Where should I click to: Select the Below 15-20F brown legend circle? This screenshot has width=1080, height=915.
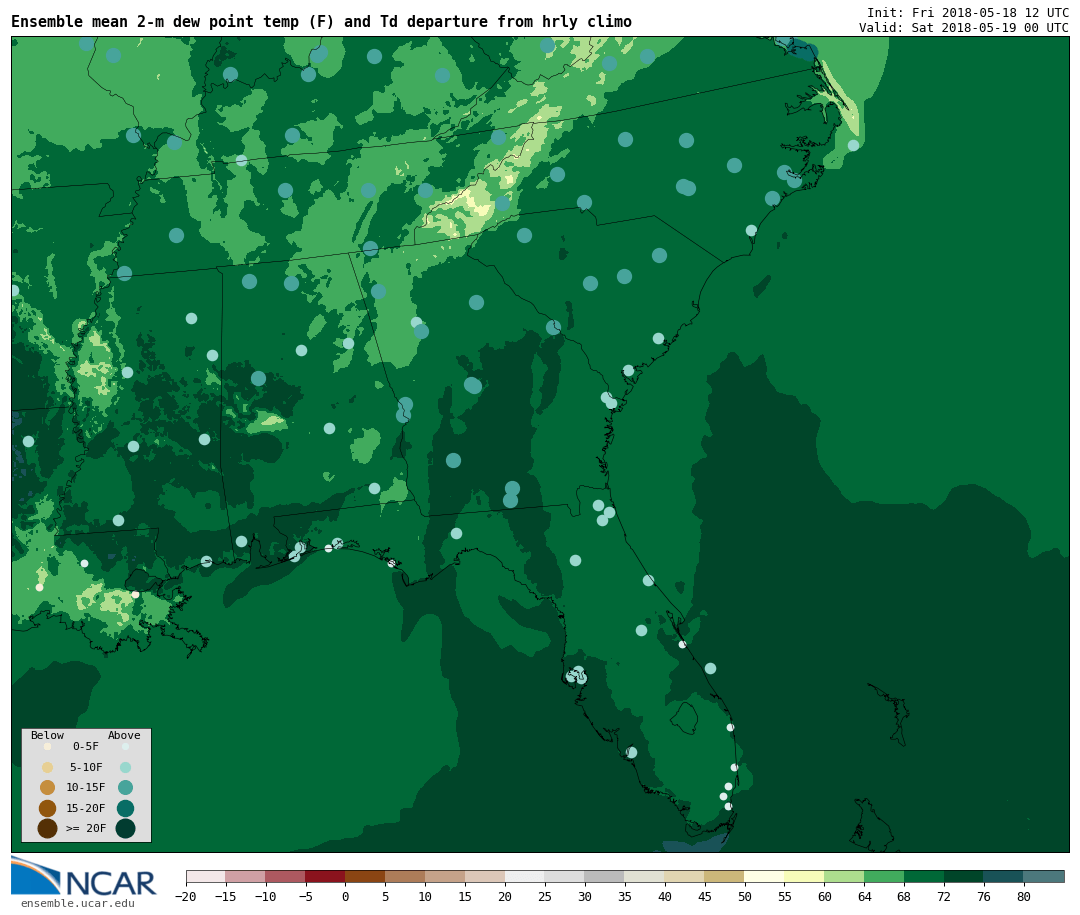pyautogui.click(x=48, y=808)
